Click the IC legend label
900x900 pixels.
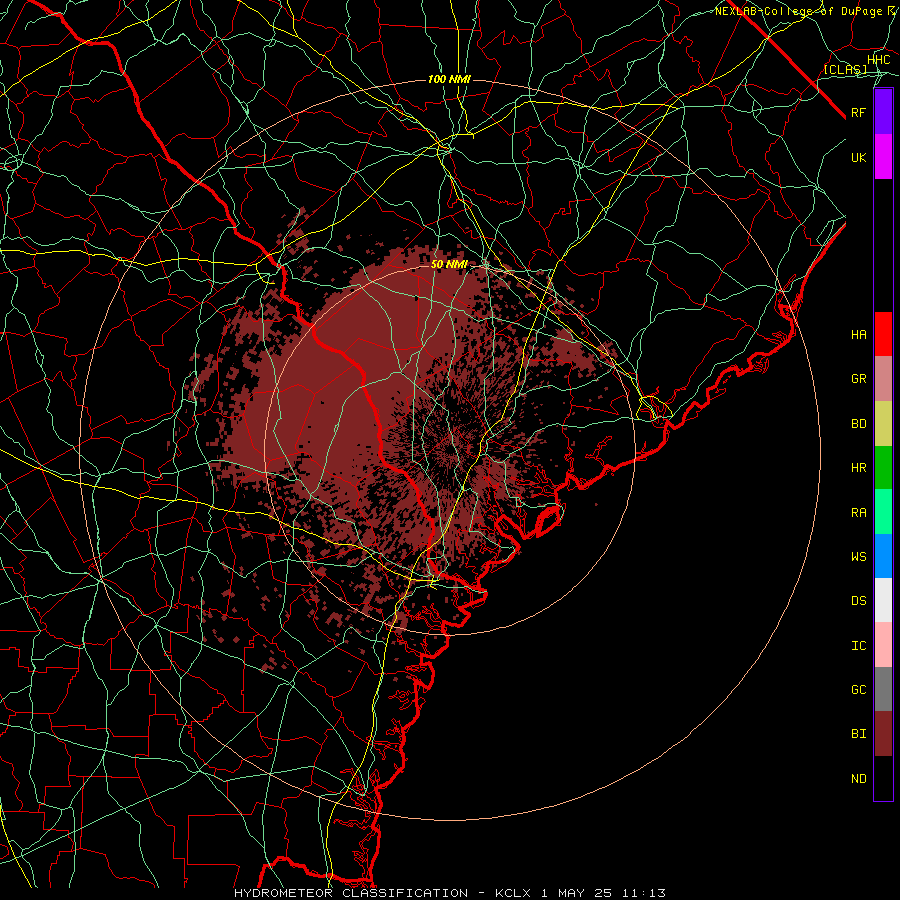tap(858, 646)
